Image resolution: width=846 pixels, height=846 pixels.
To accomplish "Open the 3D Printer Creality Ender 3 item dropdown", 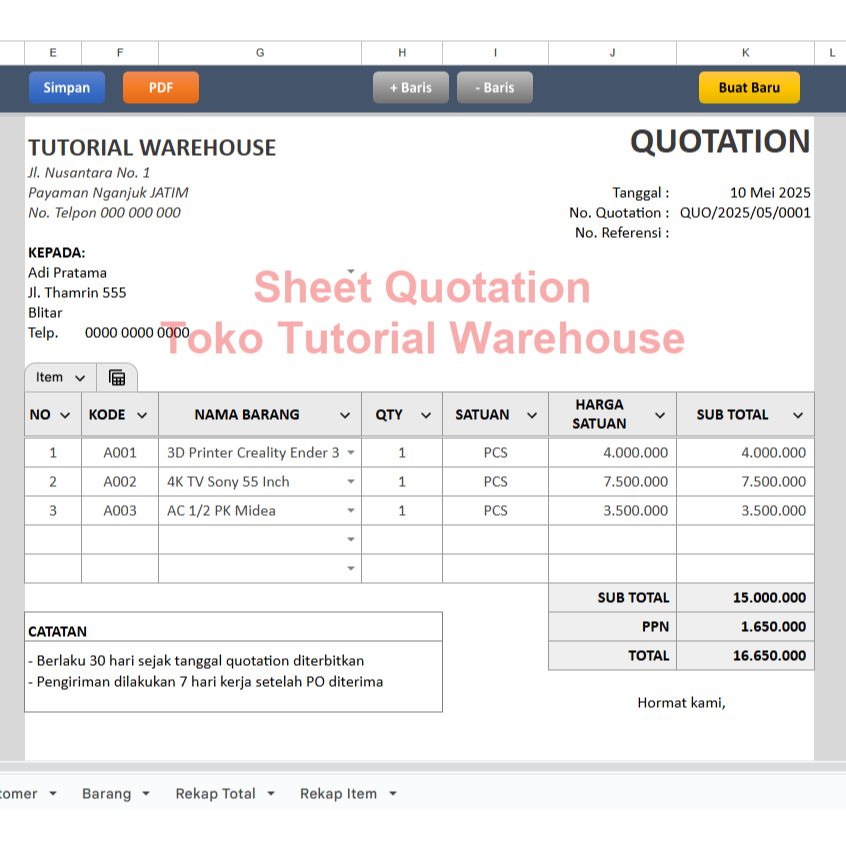I will 350,452.
